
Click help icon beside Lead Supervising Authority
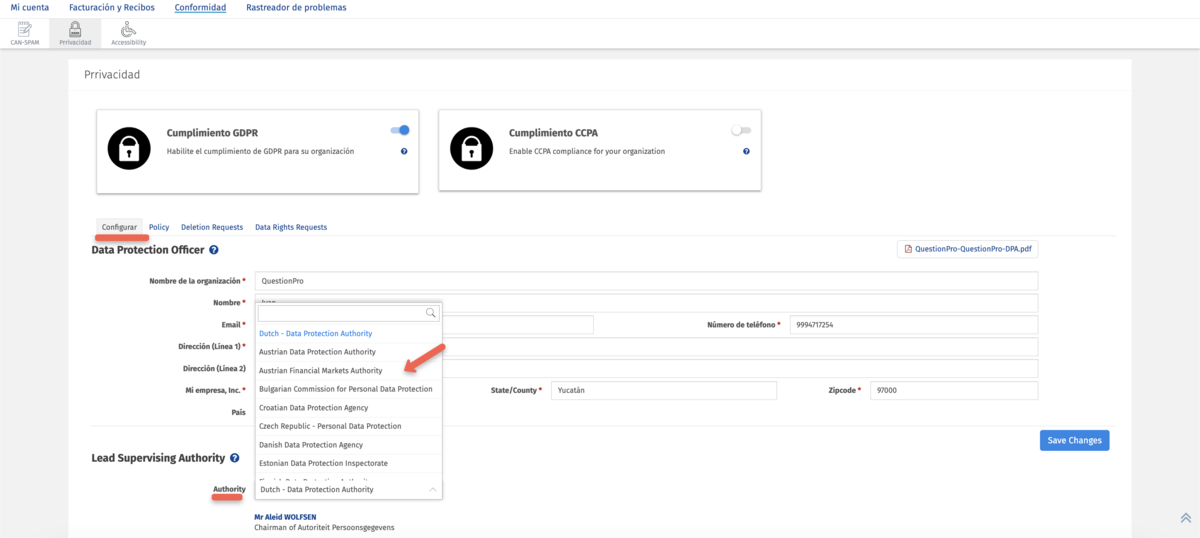tap(234, 458)
